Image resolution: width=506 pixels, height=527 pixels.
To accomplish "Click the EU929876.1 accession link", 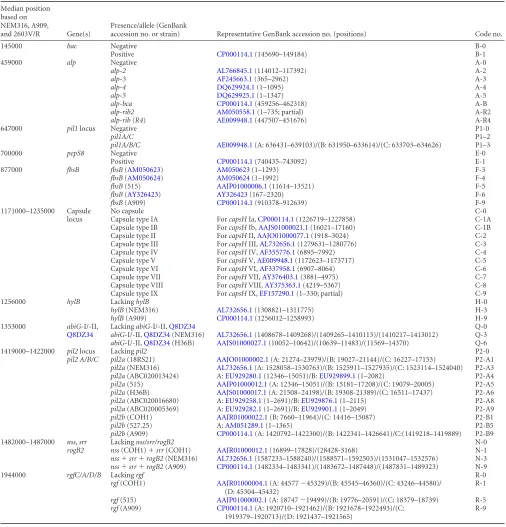I will (x=319, y=401).
